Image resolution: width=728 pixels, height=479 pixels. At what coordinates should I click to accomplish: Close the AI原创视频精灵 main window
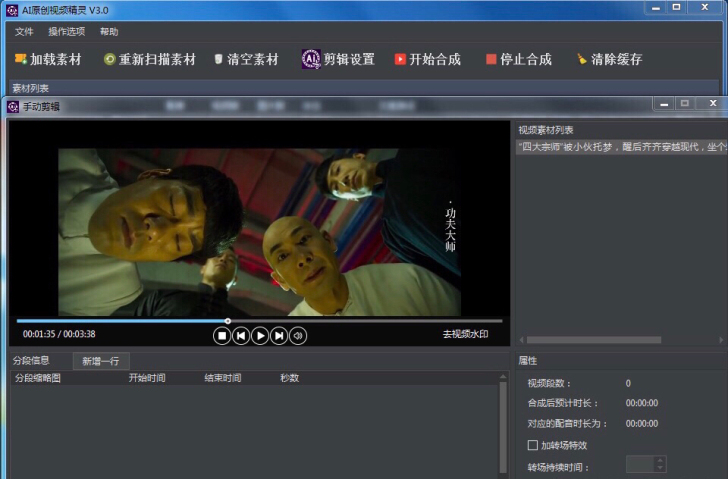click(x=704, y=6)
